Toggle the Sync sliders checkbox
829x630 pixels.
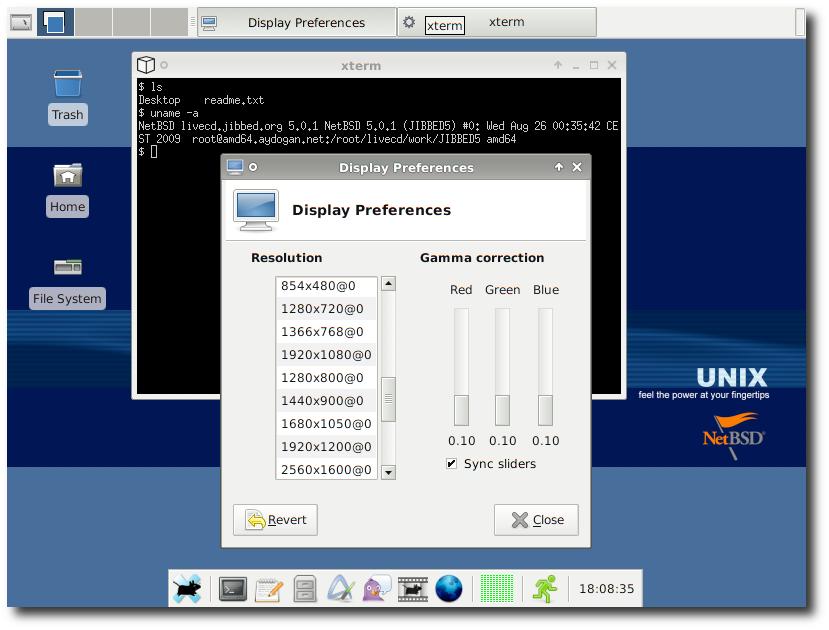(451, 464)
